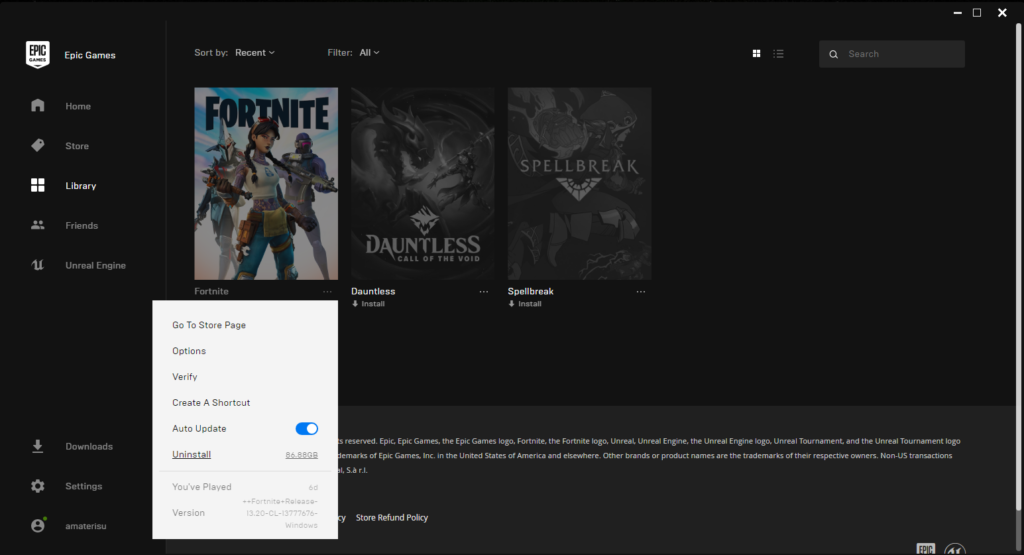
Task: Click the Auto Update menu label
Action: coord(199,428)
